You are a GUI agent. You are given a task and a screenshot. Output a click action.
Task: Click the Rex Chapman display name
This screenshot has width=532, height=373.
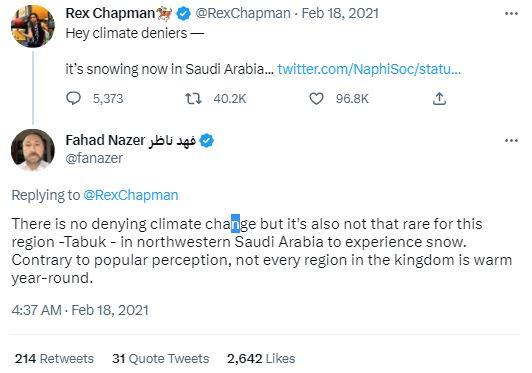coord(110,14)
